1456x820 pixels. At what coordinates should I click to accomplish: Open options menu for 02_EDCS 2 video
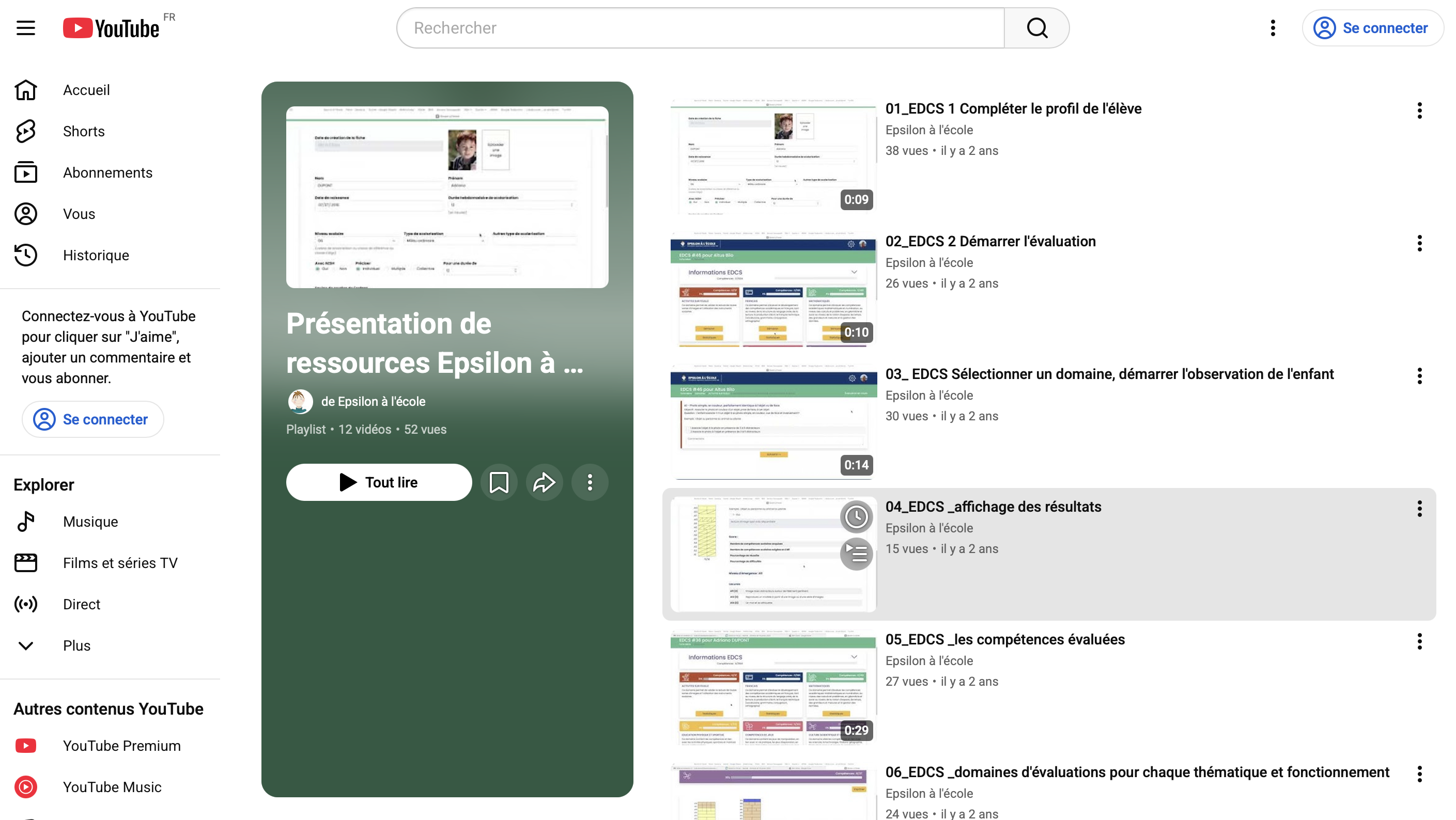tap(1419, 243)
